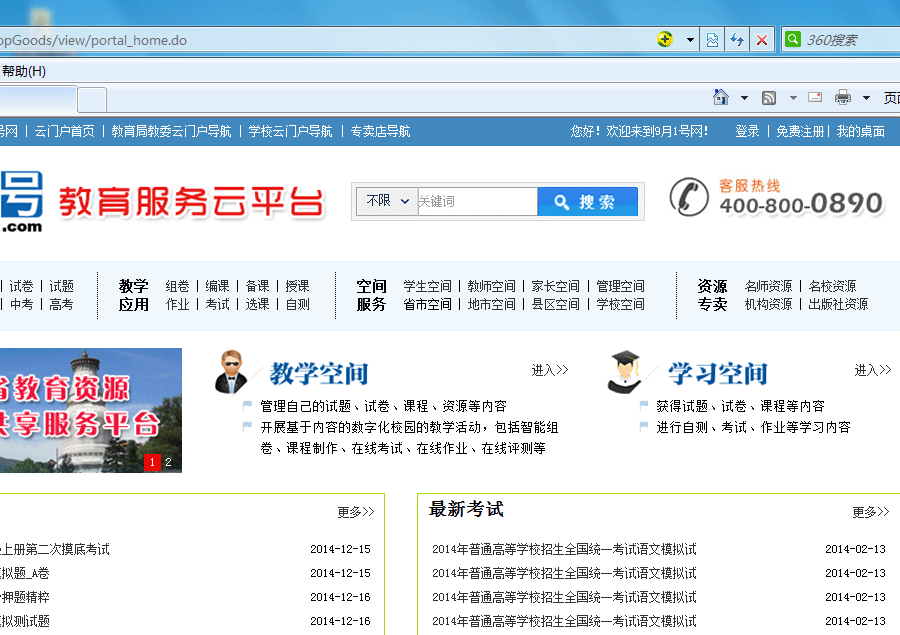Click the browser Home icon
This screenshot has height=635, width=900.
pyautogui.click(x=721, y=97)
